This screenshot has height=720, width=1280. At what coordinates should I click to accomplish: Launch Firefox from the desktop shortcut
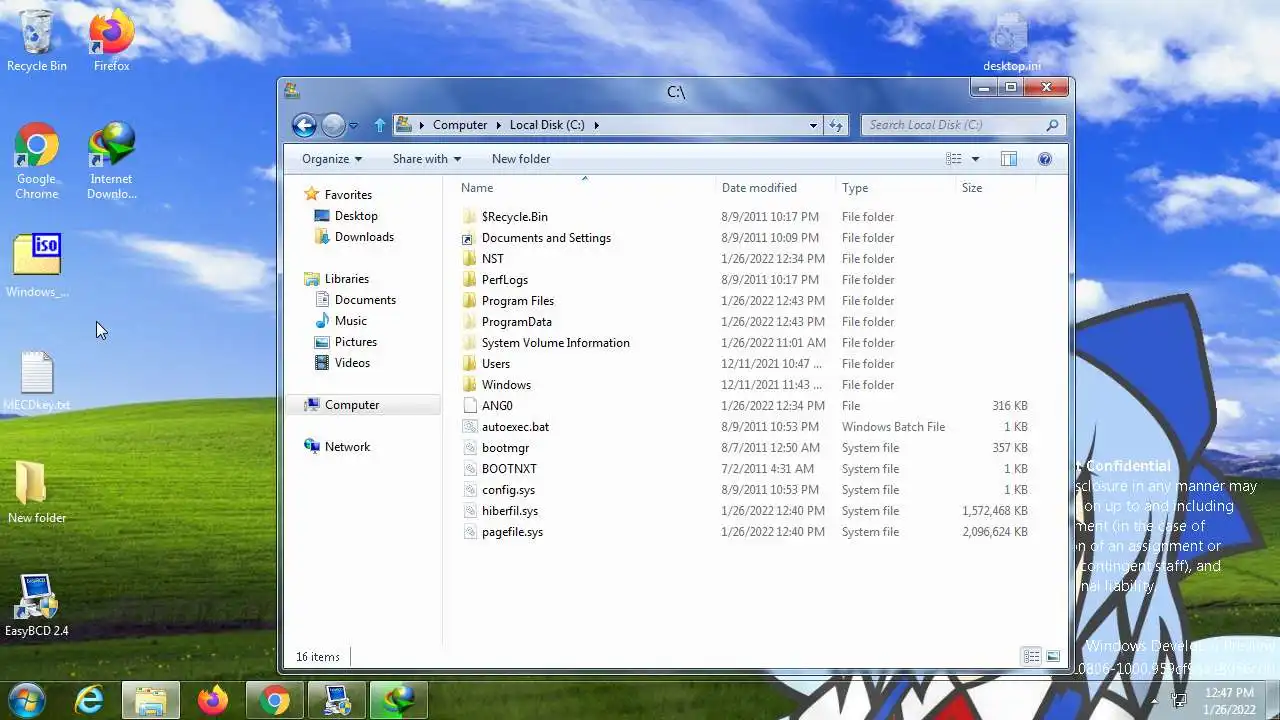(x=111, y=40)
